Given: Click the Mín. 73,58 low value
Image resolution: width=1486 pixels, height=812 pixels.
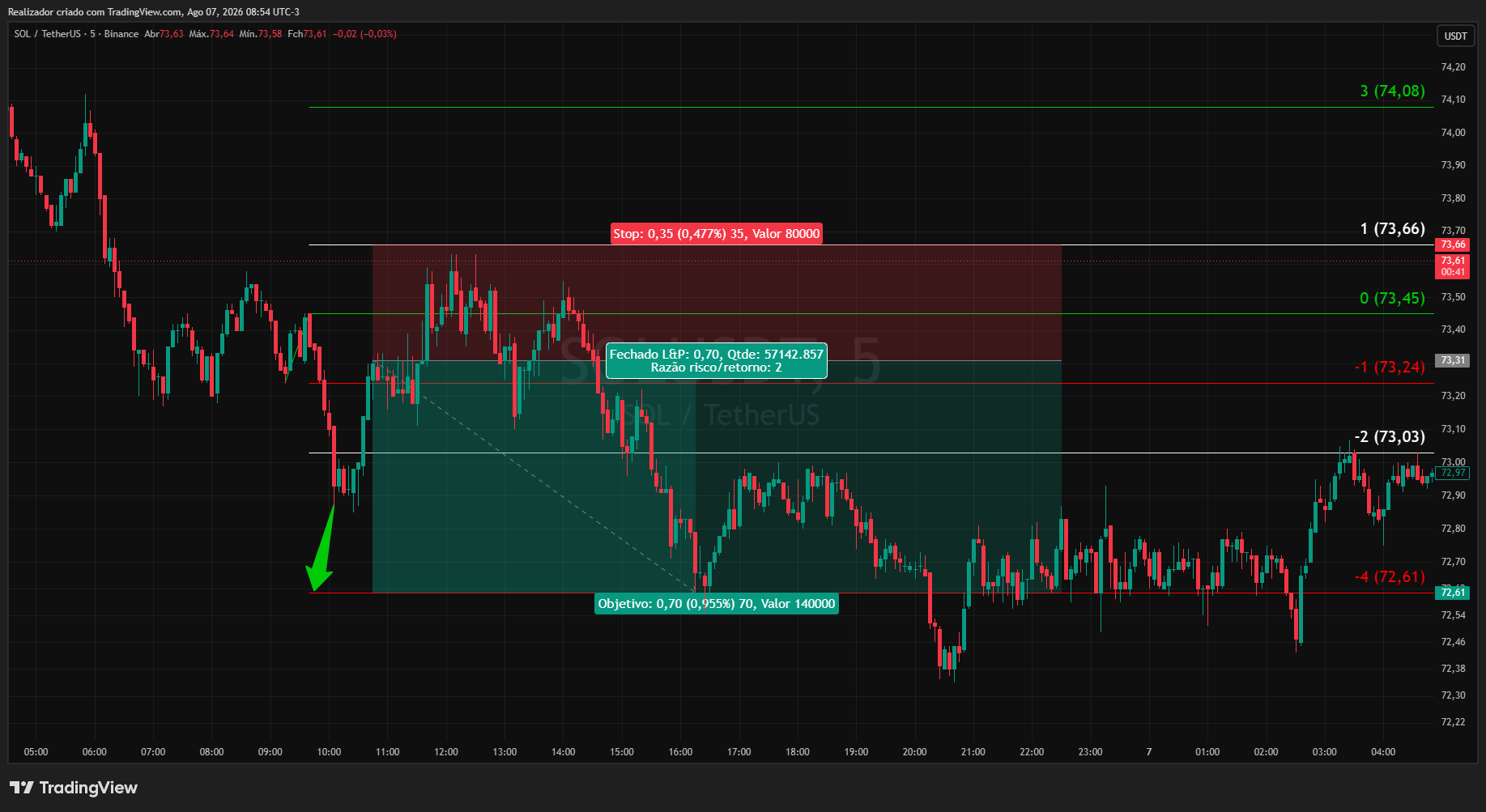Looking at the screenshot, I should pyautogui.click(x=261, y=34).
